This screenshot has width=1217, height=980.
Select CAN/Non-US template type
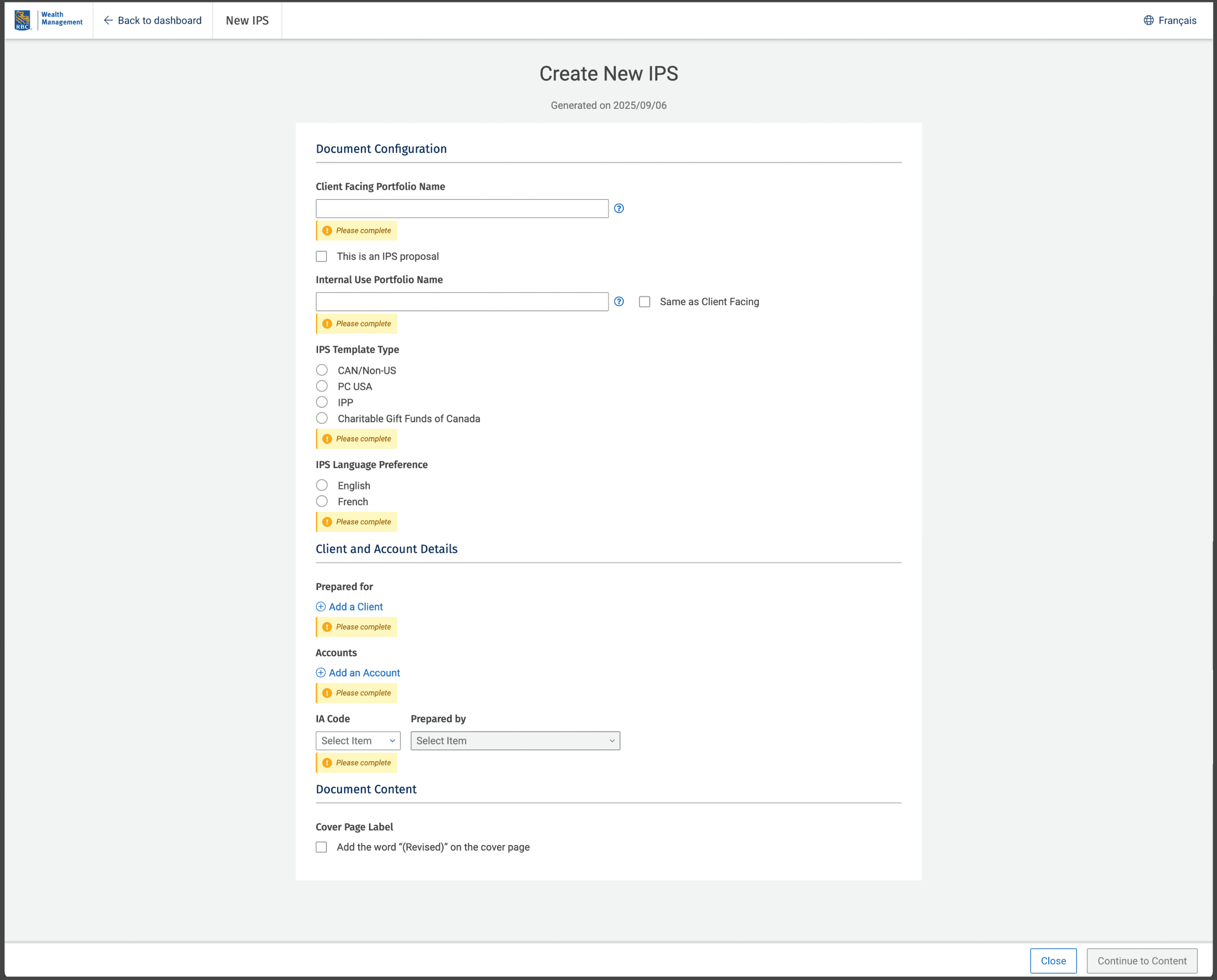tap(322, 370)
